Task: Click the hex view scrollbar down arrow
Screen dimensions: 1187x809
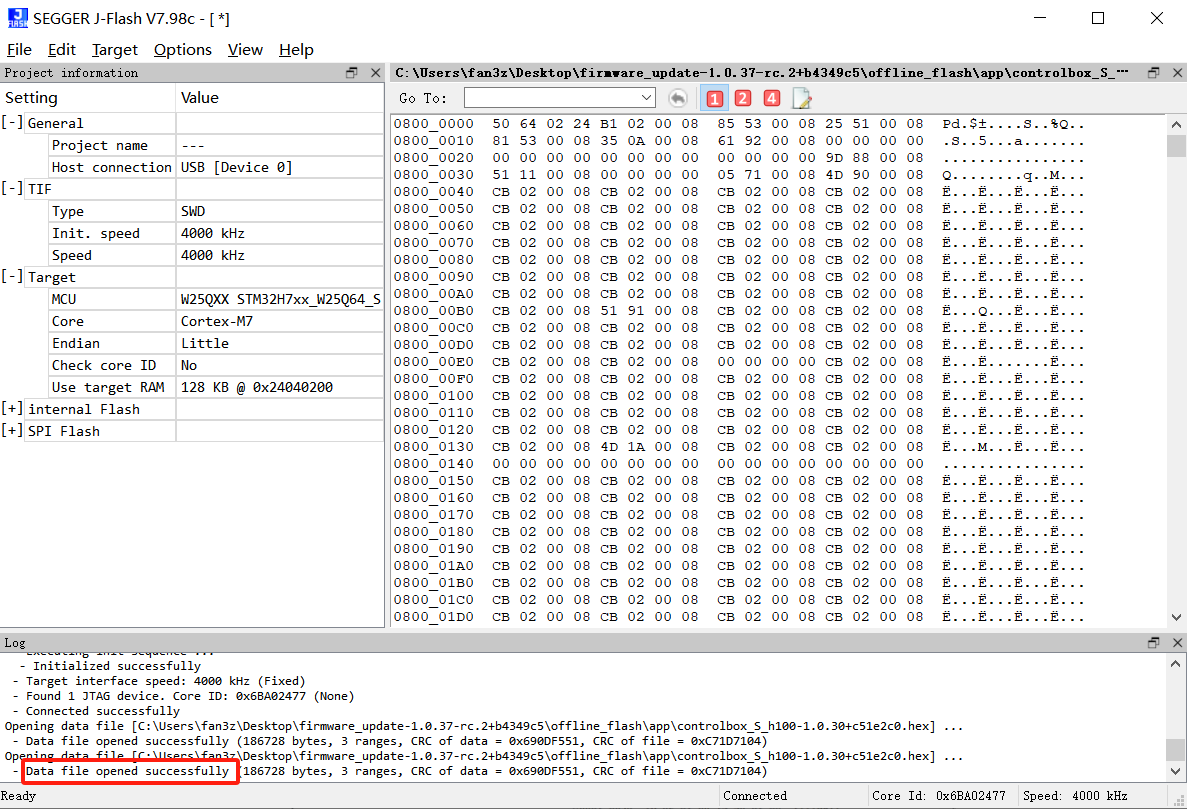Action: point(1176,618)
